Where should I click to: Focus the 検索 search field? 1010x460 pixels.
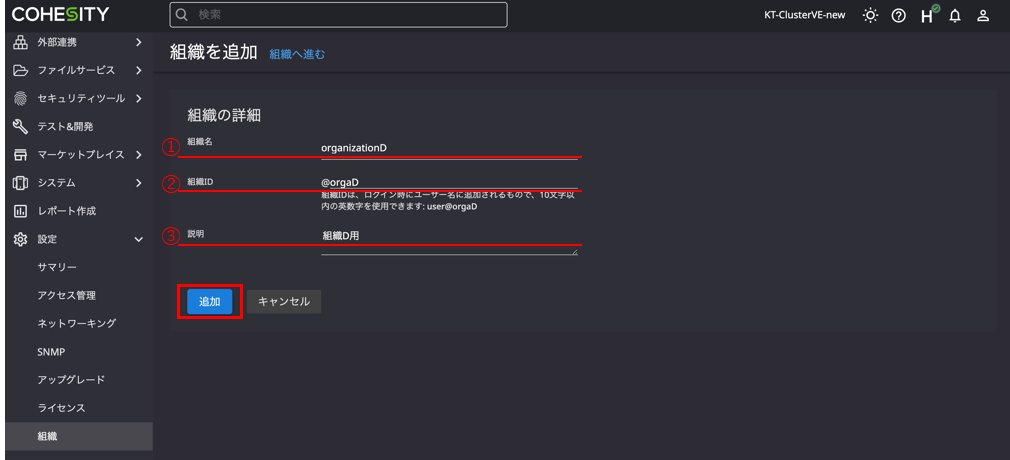pos(339,15)
